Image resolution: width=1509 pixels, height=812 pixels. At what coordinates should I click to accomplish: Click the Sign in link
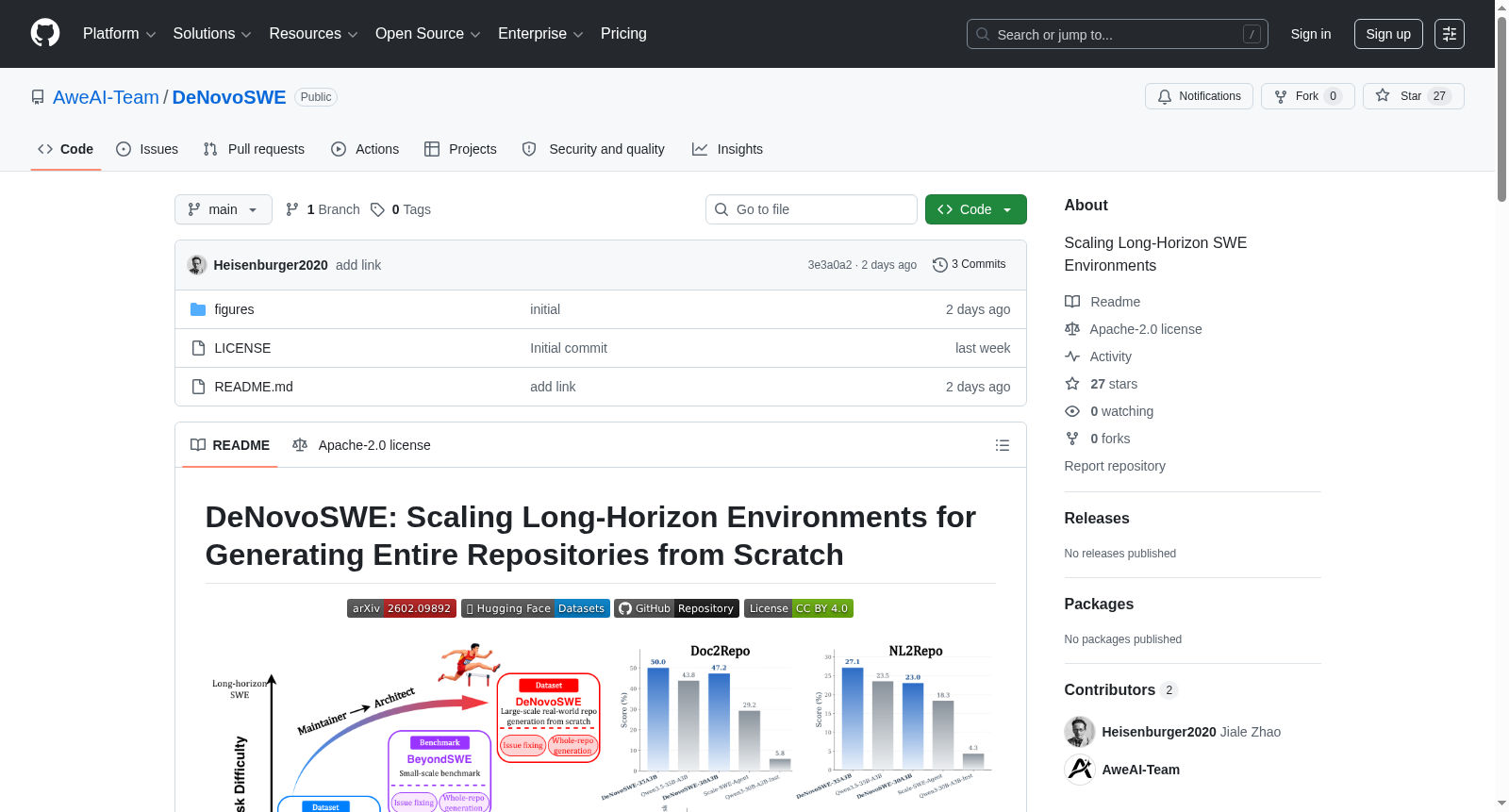(1311, 34)
